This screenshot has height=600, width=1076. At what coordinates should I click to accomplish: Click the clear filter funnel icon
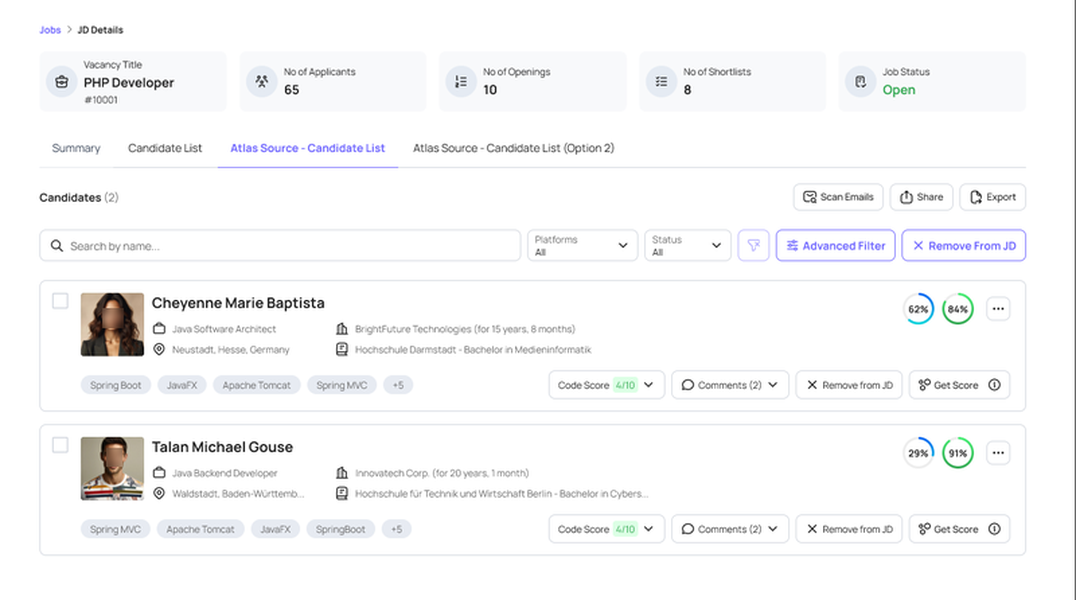click(x=753, y=246)
